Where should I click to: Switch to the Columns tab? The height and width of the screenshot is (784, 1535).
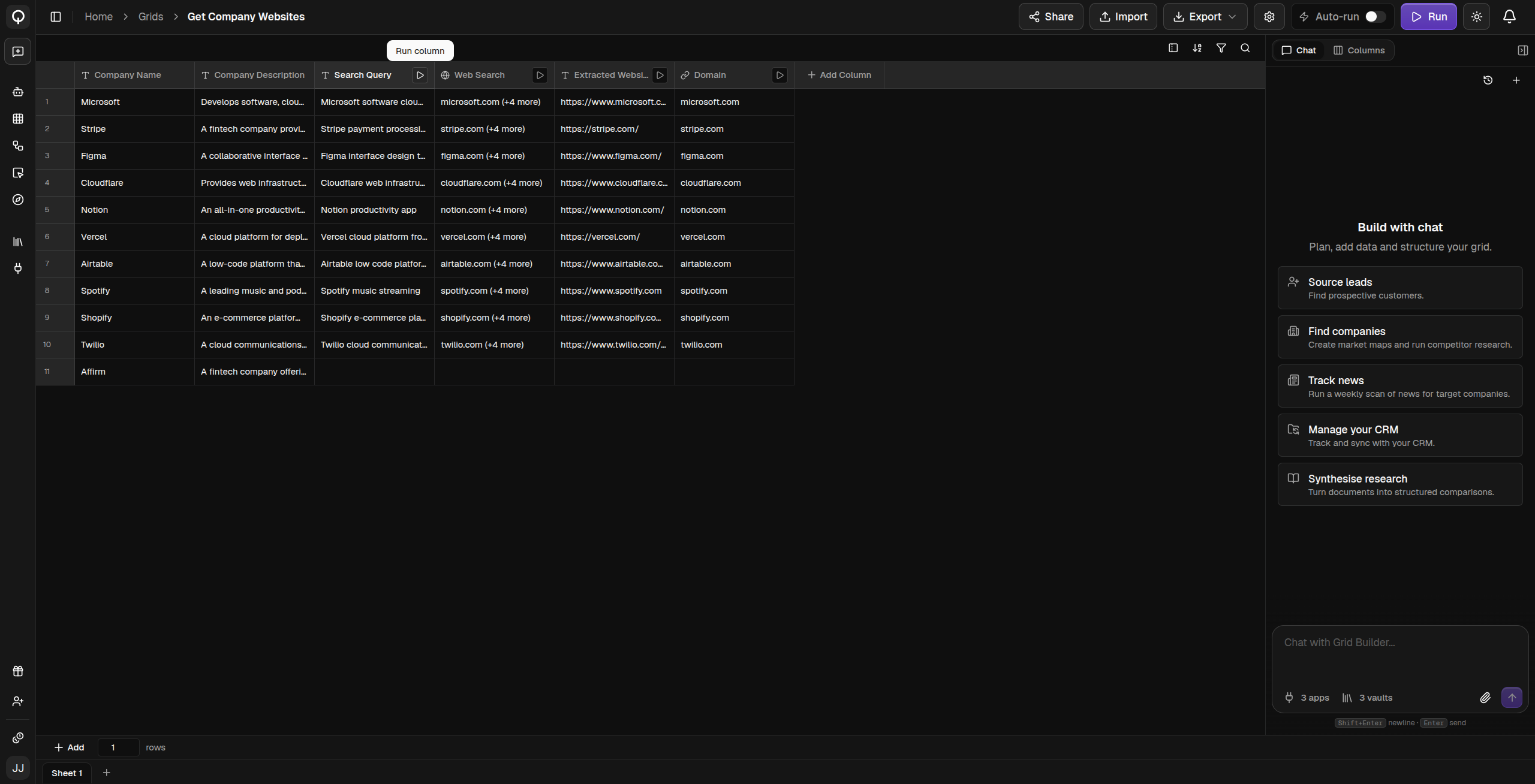point(1359,50)
